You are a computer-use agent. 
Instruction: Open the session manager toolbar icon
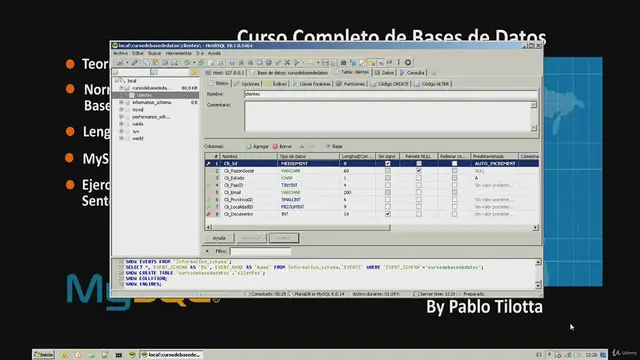pyautogui.click(x=119, y=62)
